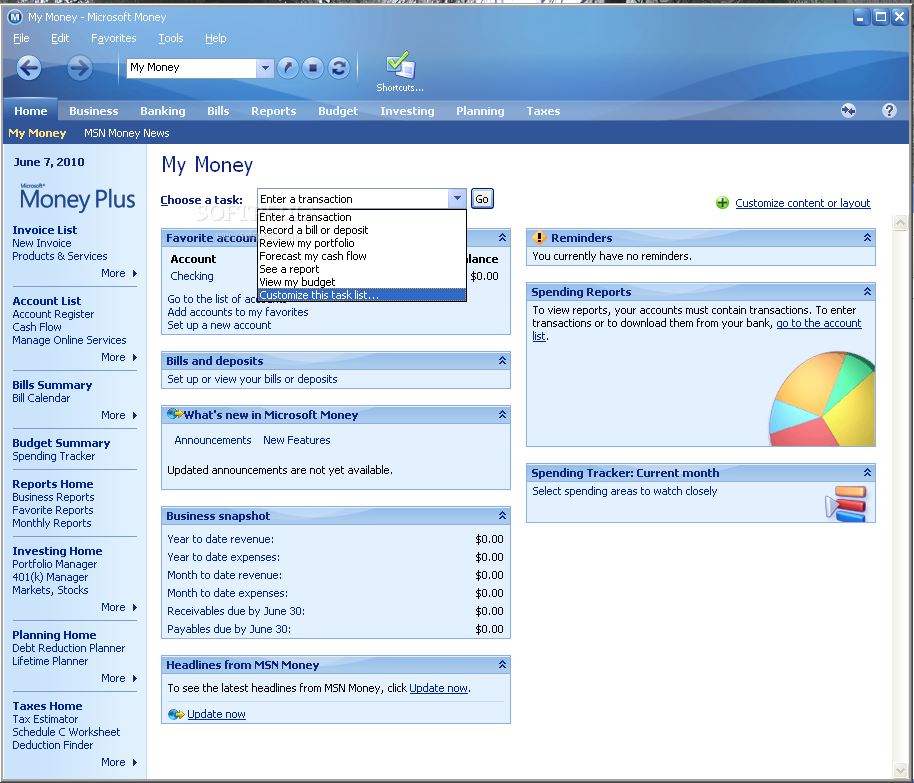Click the Refresh page button

tap(339, 68)
